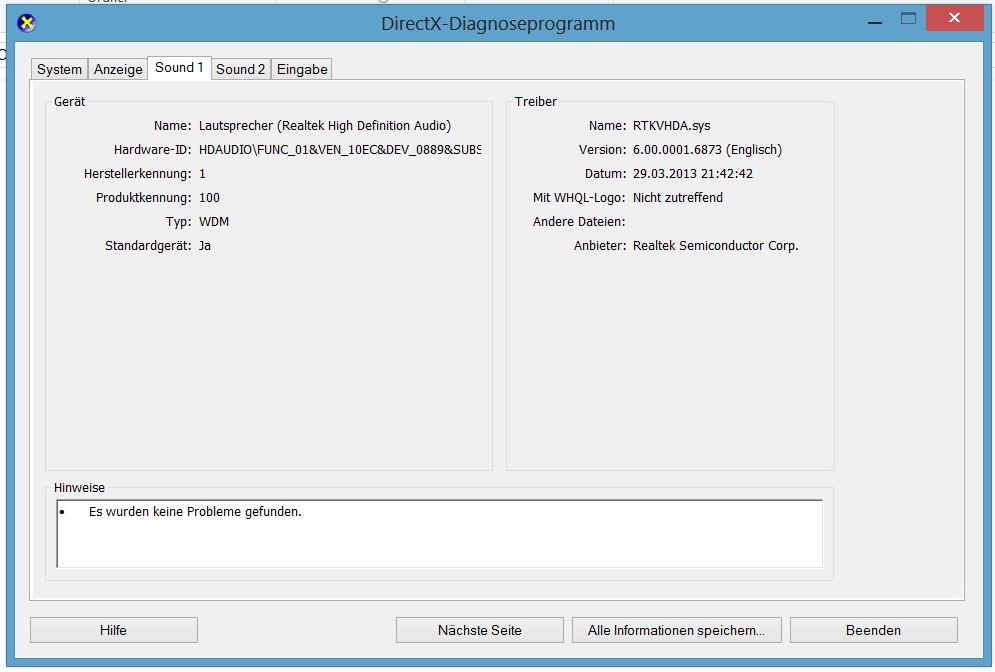The height and width of the screenshot is (672, 995).
Task: Select the Sound 1 tab
Action: click(179, 68)
